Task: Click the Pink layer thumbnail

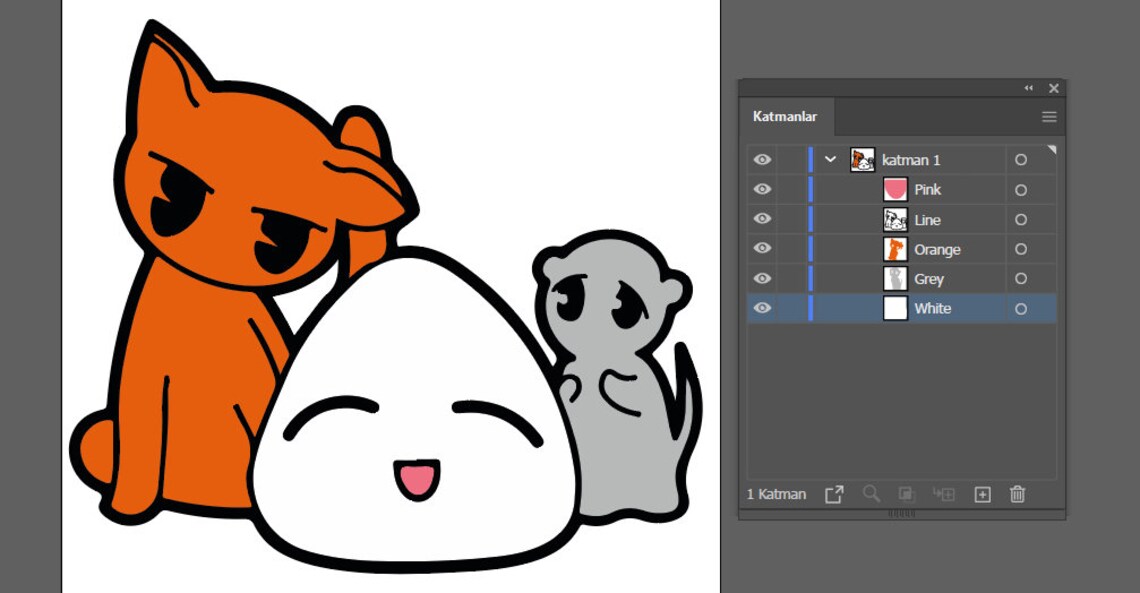Action: 895,189
